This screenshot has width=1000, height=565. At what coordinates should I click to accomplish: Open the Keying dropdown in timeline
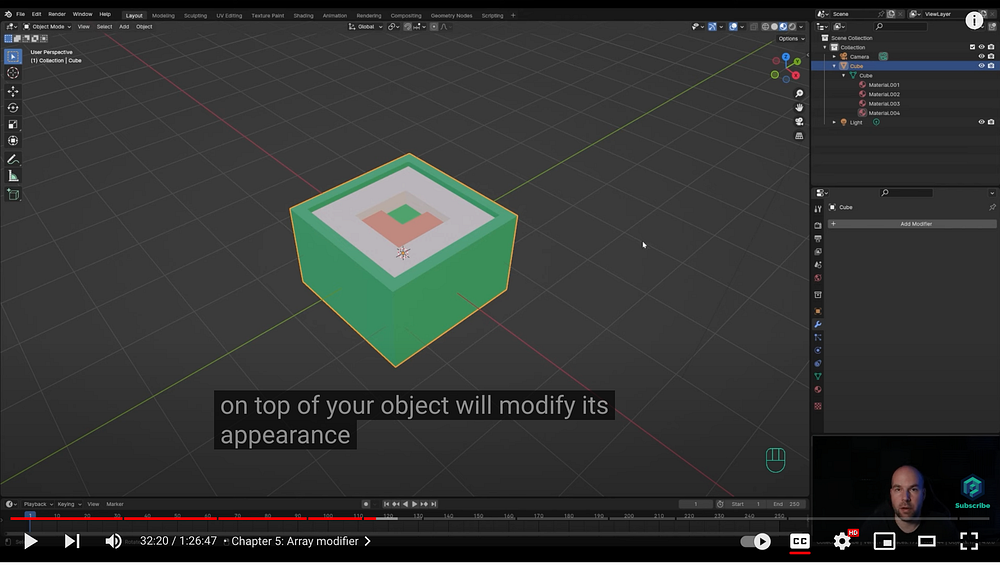[69, 504]
